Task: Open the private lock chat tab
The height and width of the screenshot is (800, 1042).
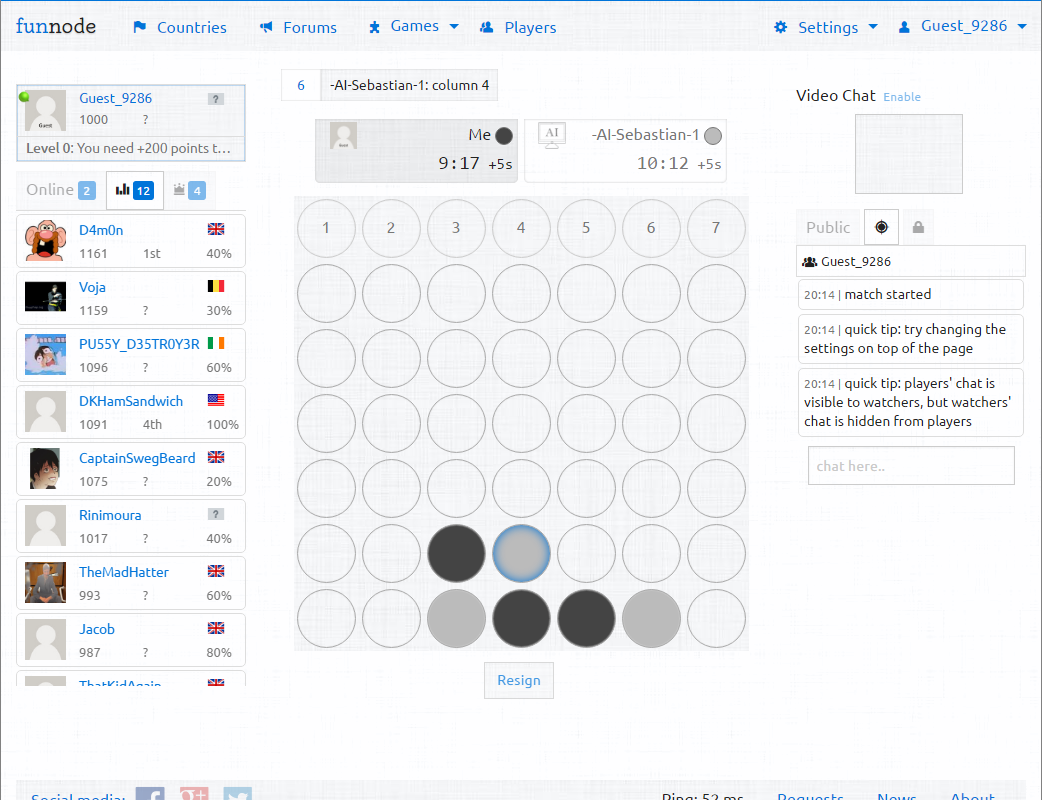Action: tap(918, 227)
